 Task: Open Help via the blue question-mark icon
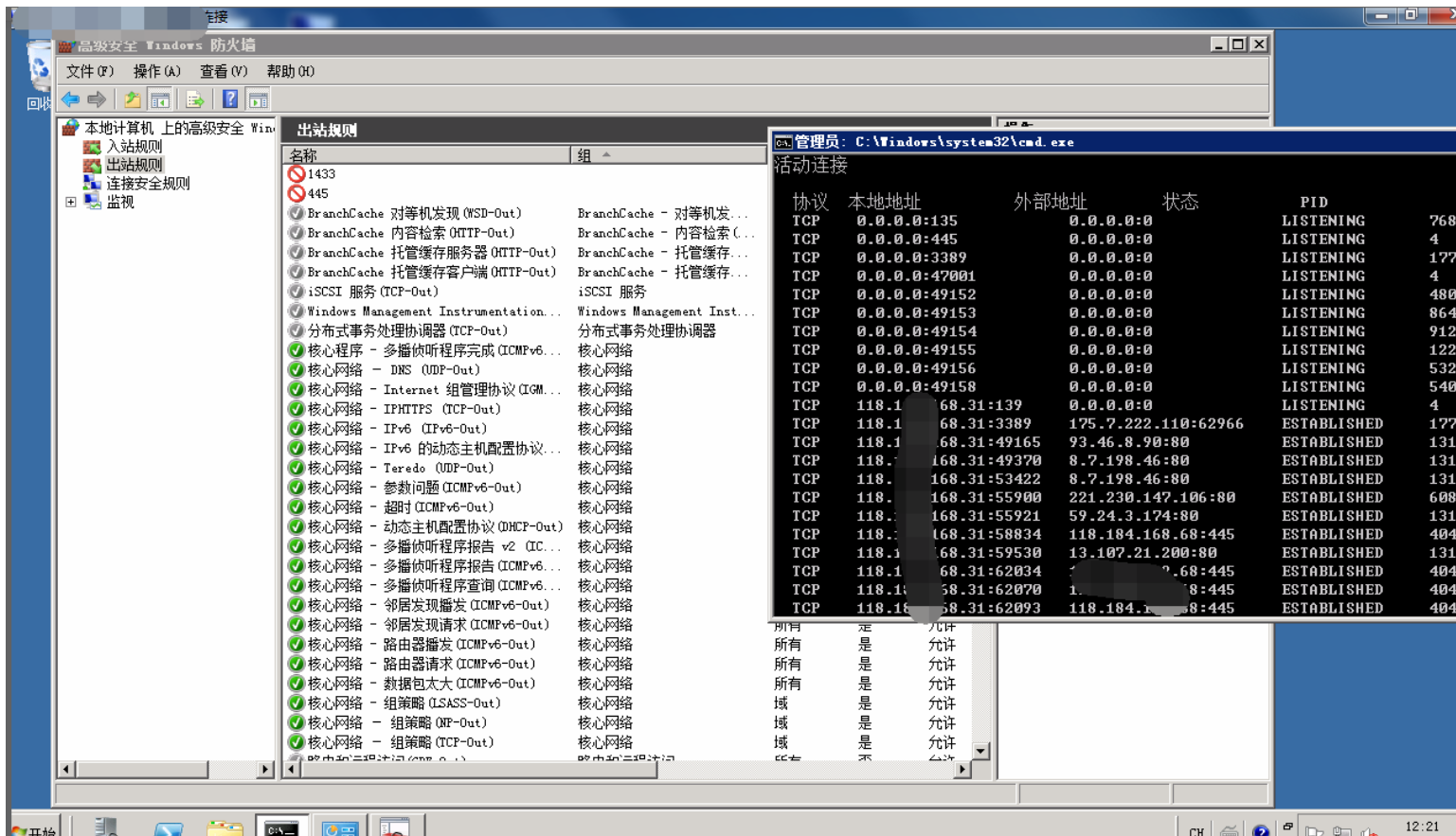230,99
